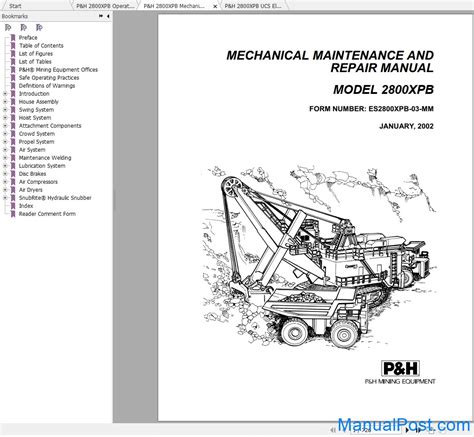Close the P&H 2800XPB Mechanical tab
The width and height of the screenshot is (474, 437).
[215, 6]
